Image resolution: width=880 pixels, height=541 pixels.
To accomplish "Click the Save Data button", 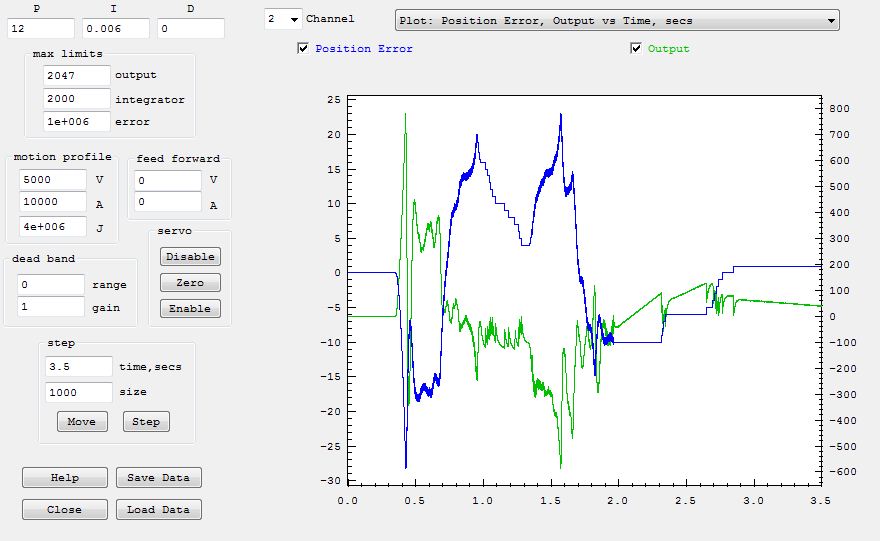I will pos(158,477).
